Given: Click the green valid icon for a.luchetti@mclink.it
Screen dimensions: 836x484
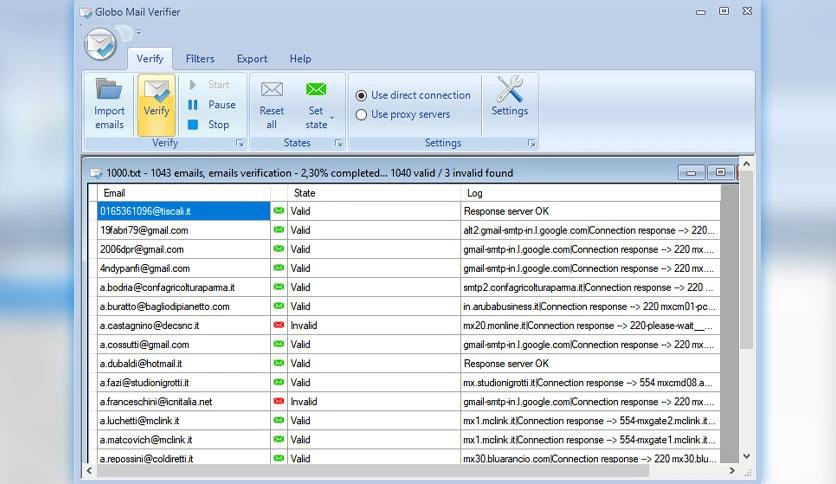Looking at the screenshot, I should click(278, 421).
